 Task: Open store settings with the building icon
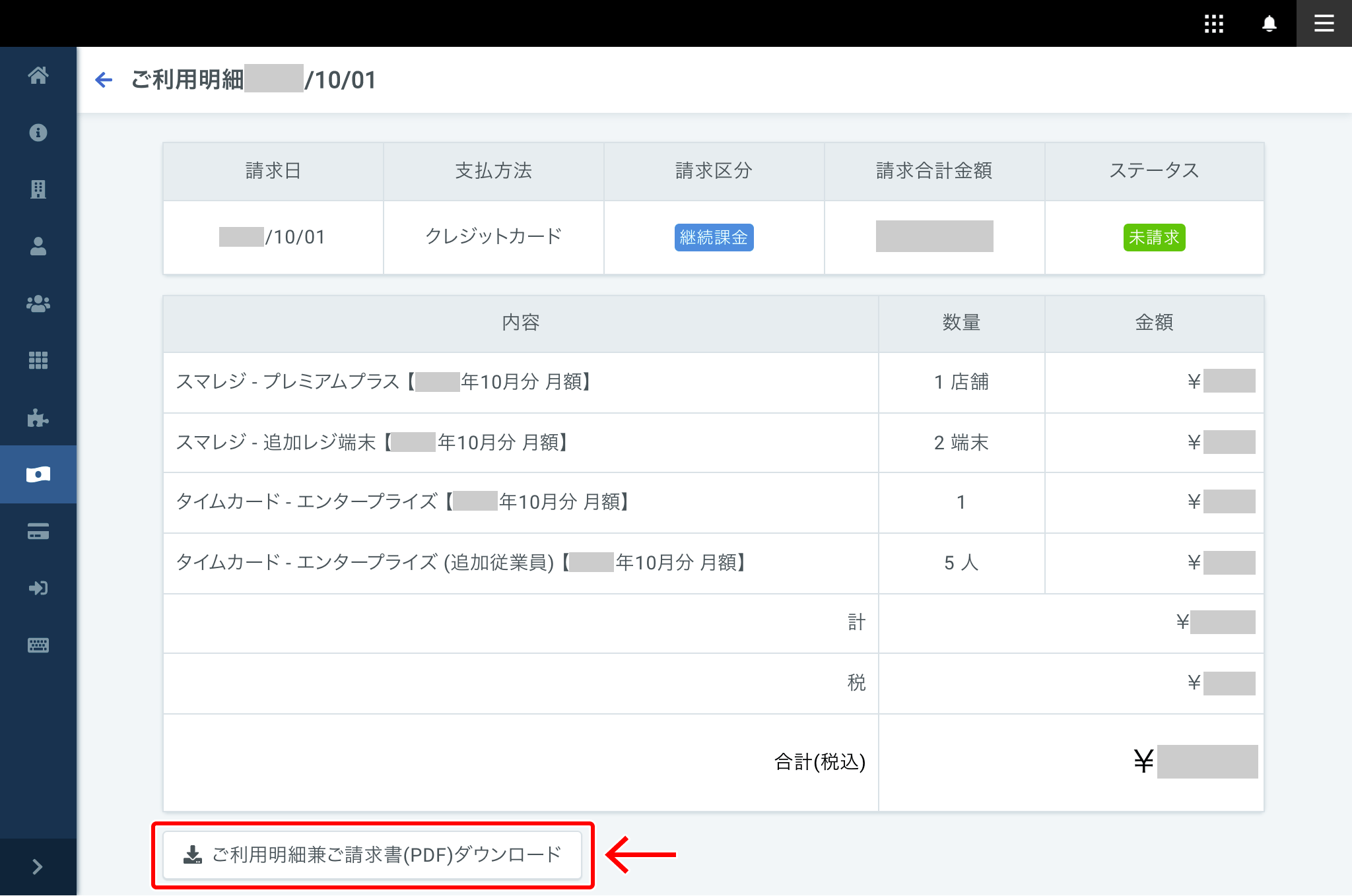(x=38, y=189)
